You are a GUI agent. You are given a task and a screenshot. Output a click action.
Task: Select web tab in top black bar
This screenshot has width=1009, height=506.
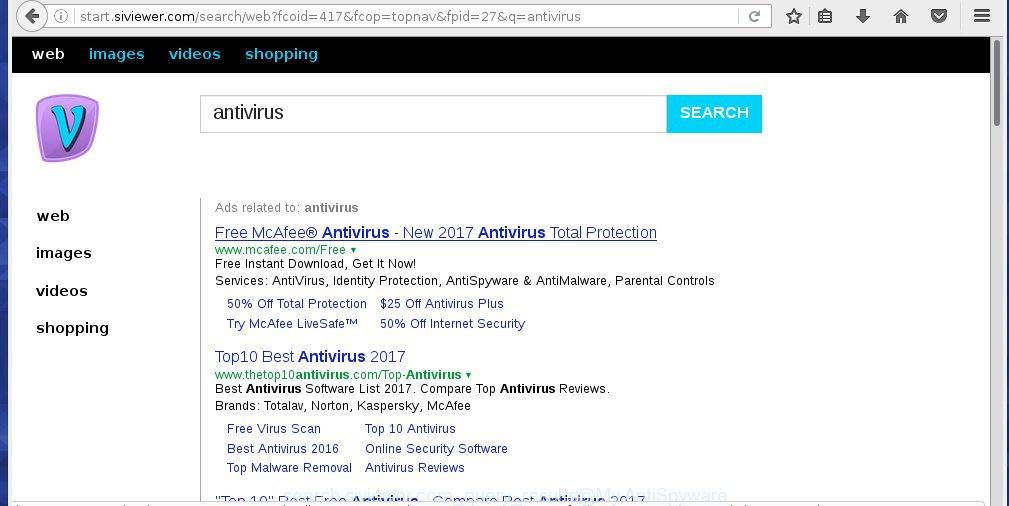click(48, 54)
